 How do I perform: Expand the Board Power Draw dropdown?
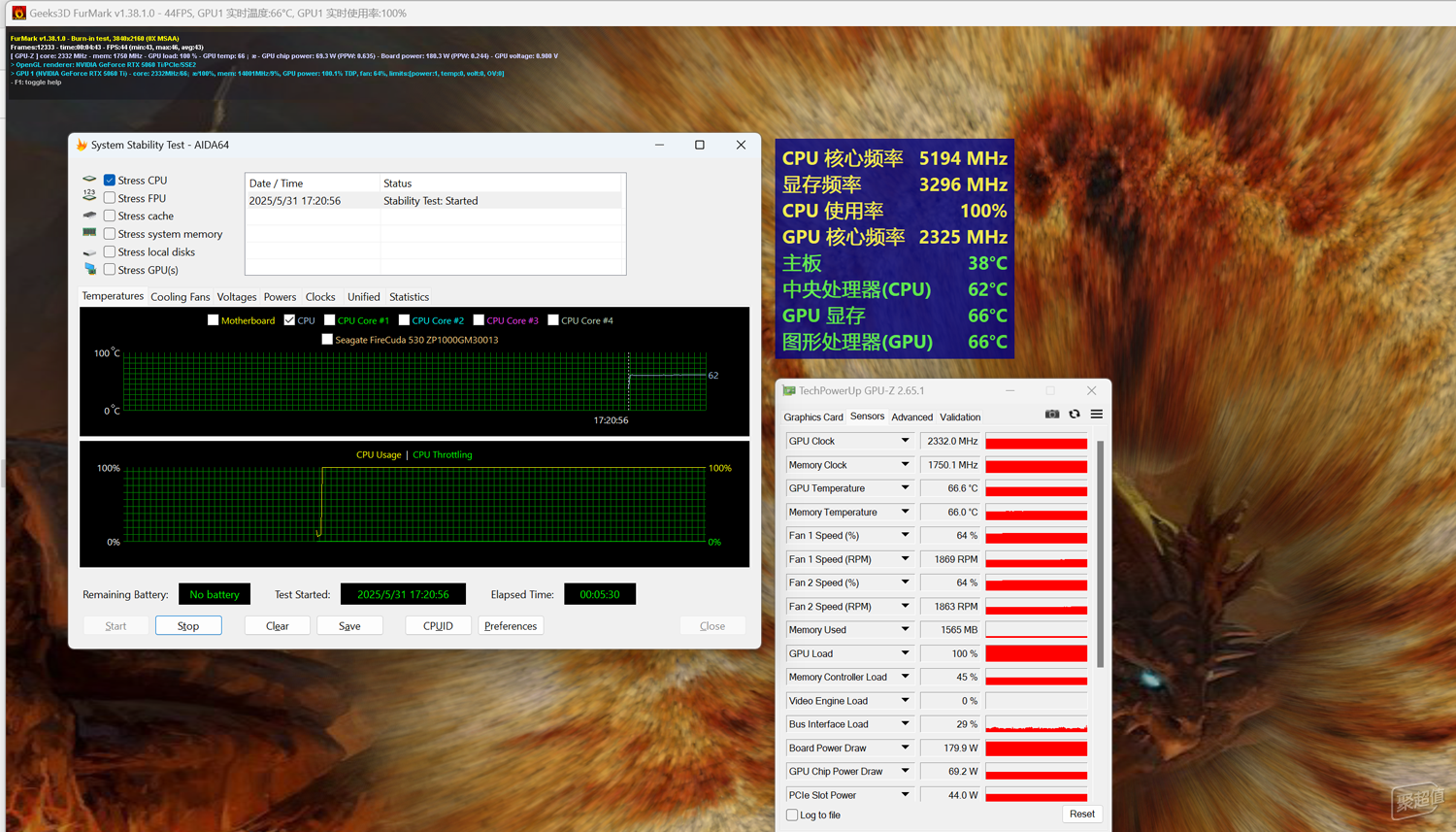pos(905,748)
